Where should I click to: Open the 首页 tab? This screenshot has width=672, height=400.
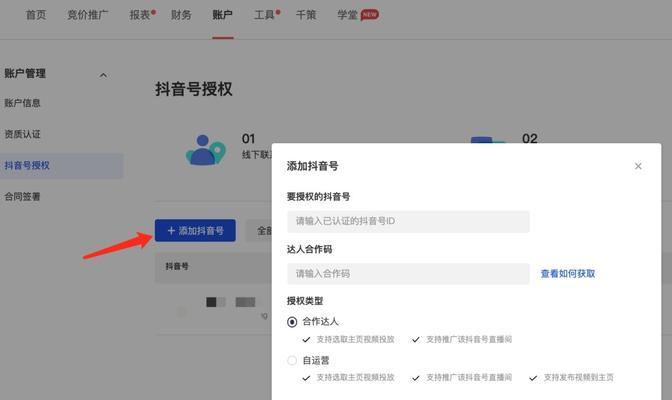(x=36, y=15)
